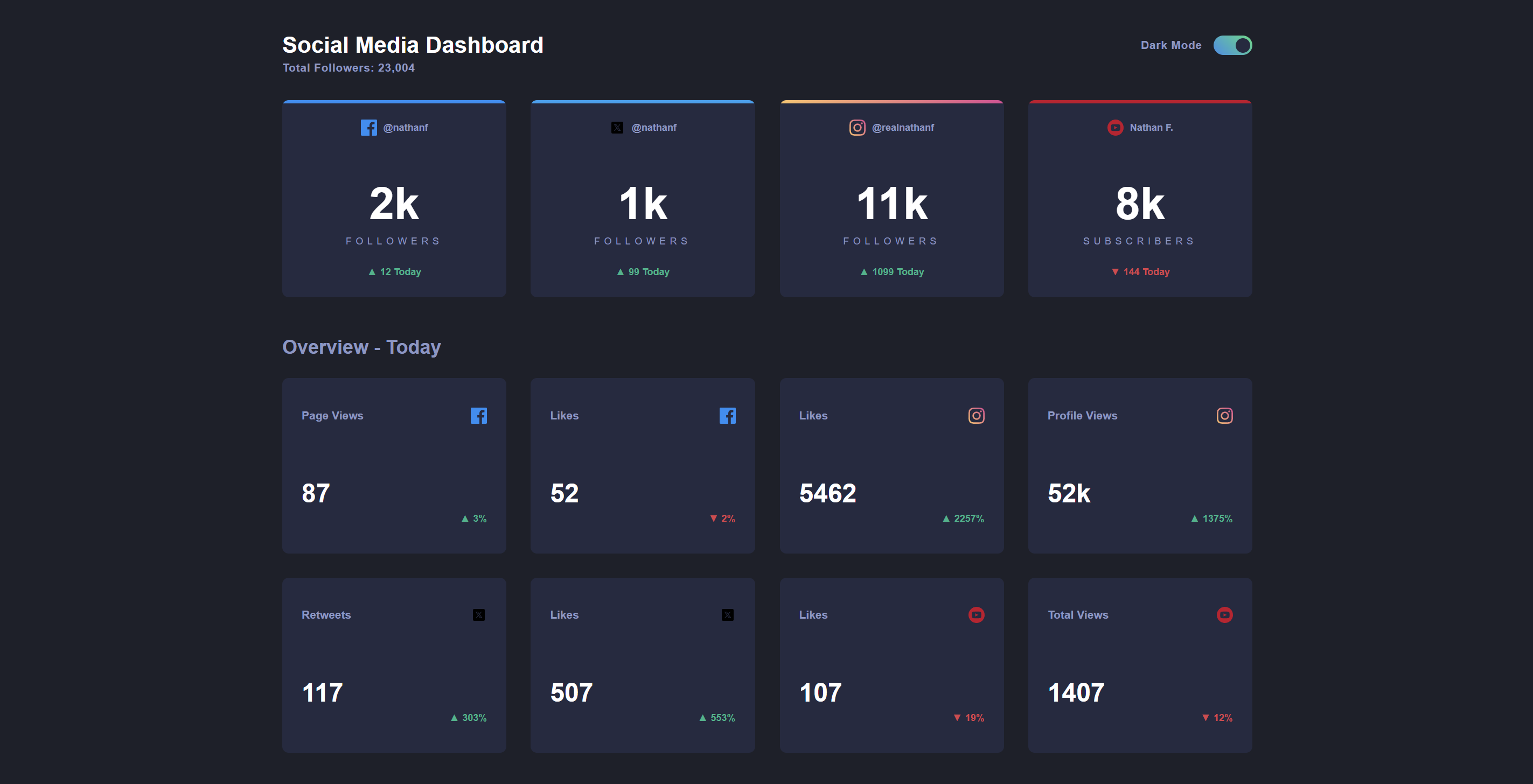This screenshot has width=1533, height=784.
Task: Click YouTube icon beside Nathan F.
Action: (1114, 127)
